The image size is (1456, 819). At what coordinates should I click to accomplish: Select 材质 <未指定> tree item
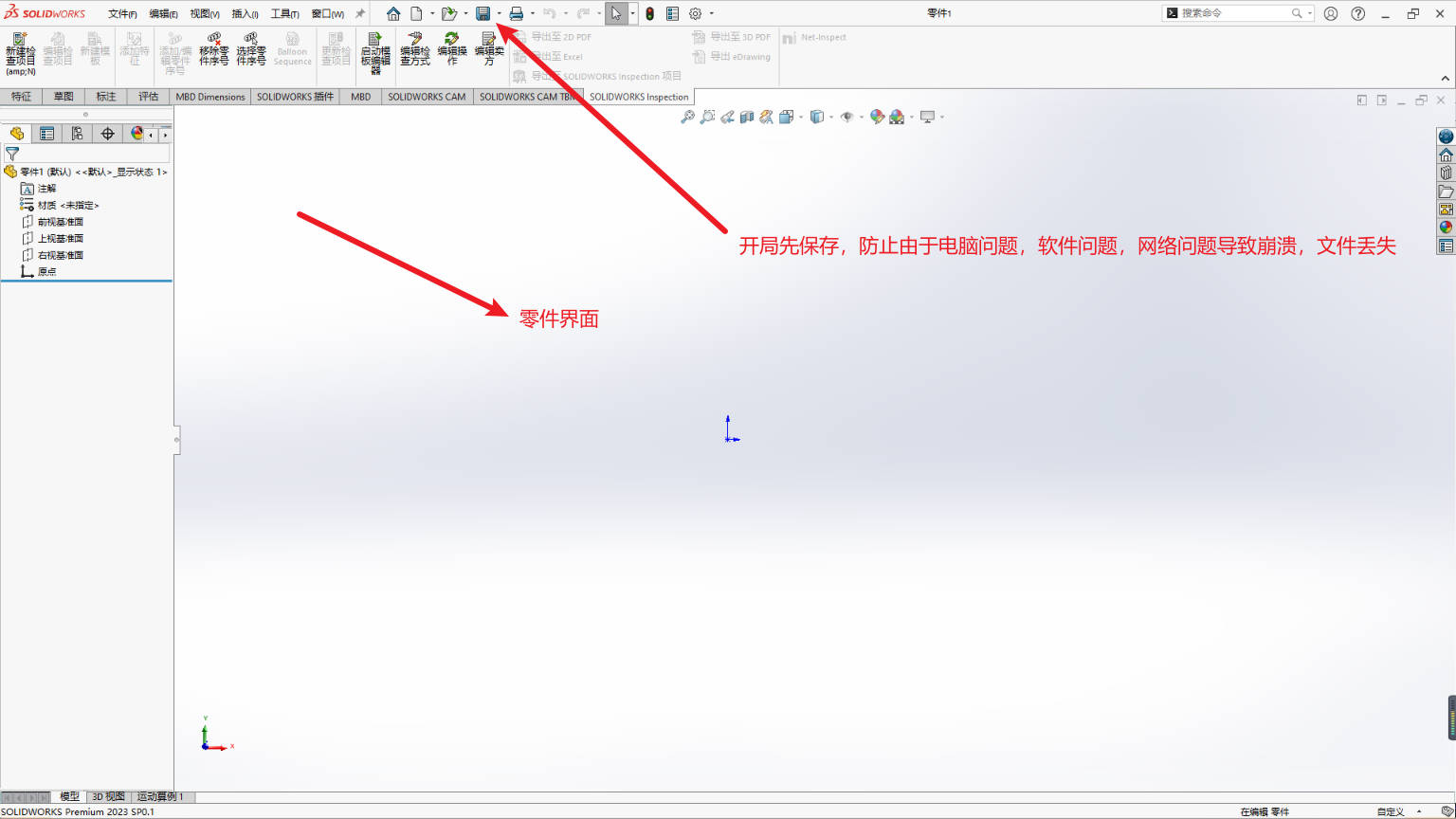pyautogui.click(x=60, y=205)
